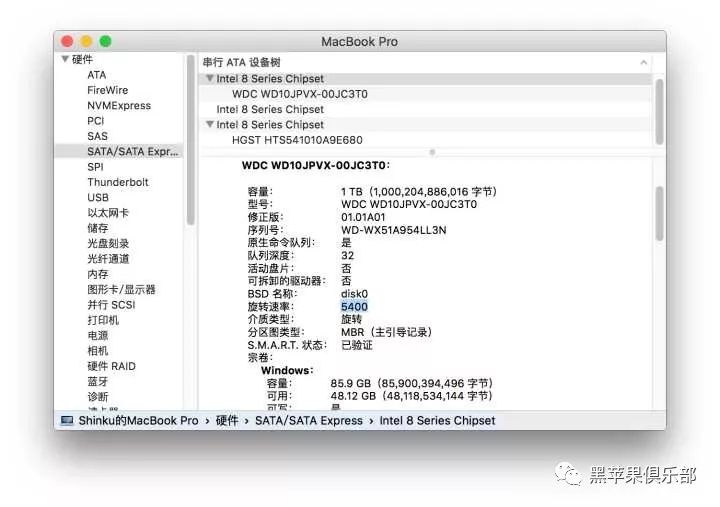Click the sidebar vertical scrollbar
720x507 pixels.
[191, 140]
